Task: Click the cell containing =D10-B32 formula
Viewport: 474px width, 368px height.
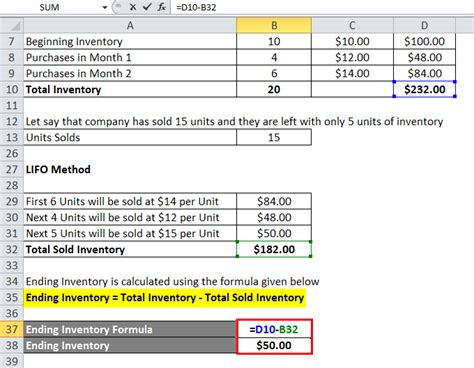Action: point(274,329)
